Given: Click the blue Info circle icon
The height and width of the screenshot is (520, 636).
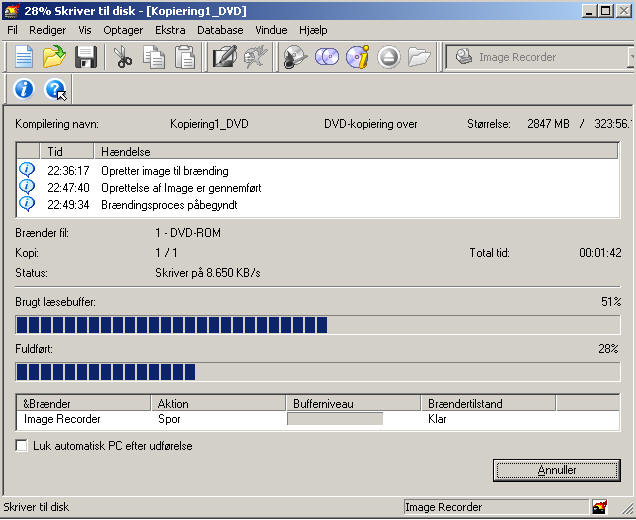Looking at the screenshot, I should 24,89.
